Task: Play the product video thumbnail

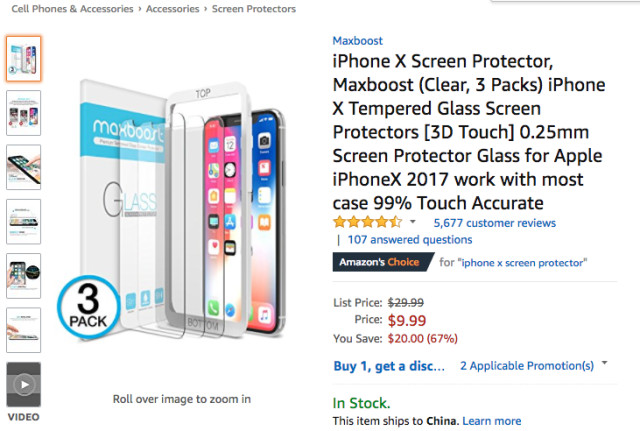Action: tap(24, 385)
